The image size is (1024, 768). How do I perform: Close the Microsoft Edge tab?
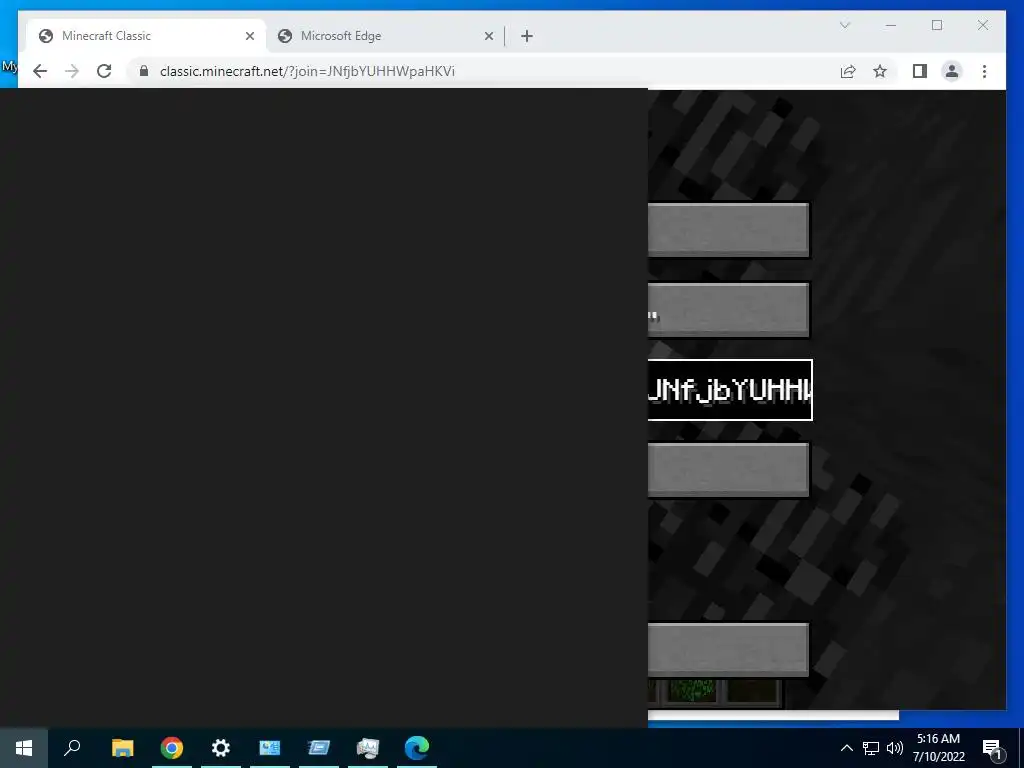click(x=488, y=36)
